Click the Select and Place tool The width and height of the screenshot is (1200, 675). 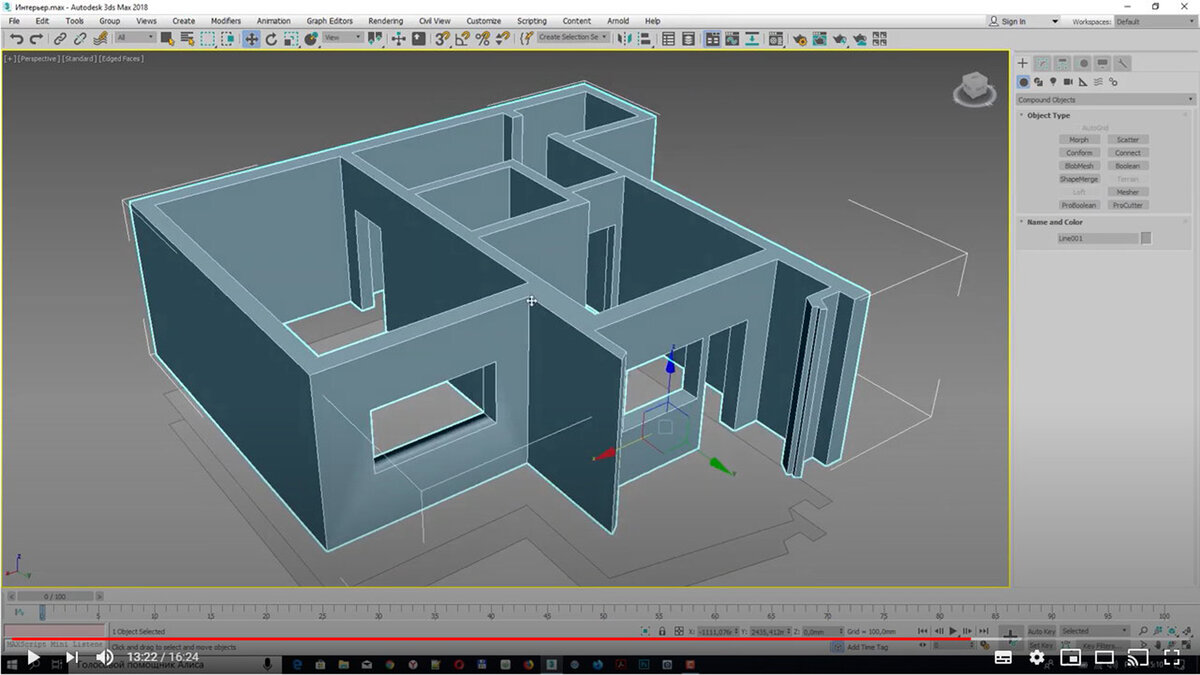311,39
